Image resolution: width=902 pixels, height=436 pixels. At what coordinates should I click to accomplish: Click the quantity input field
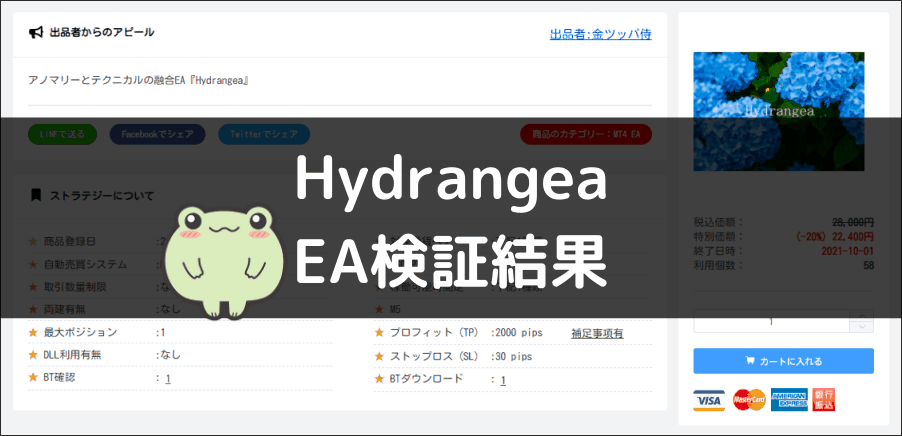(771, 321)
